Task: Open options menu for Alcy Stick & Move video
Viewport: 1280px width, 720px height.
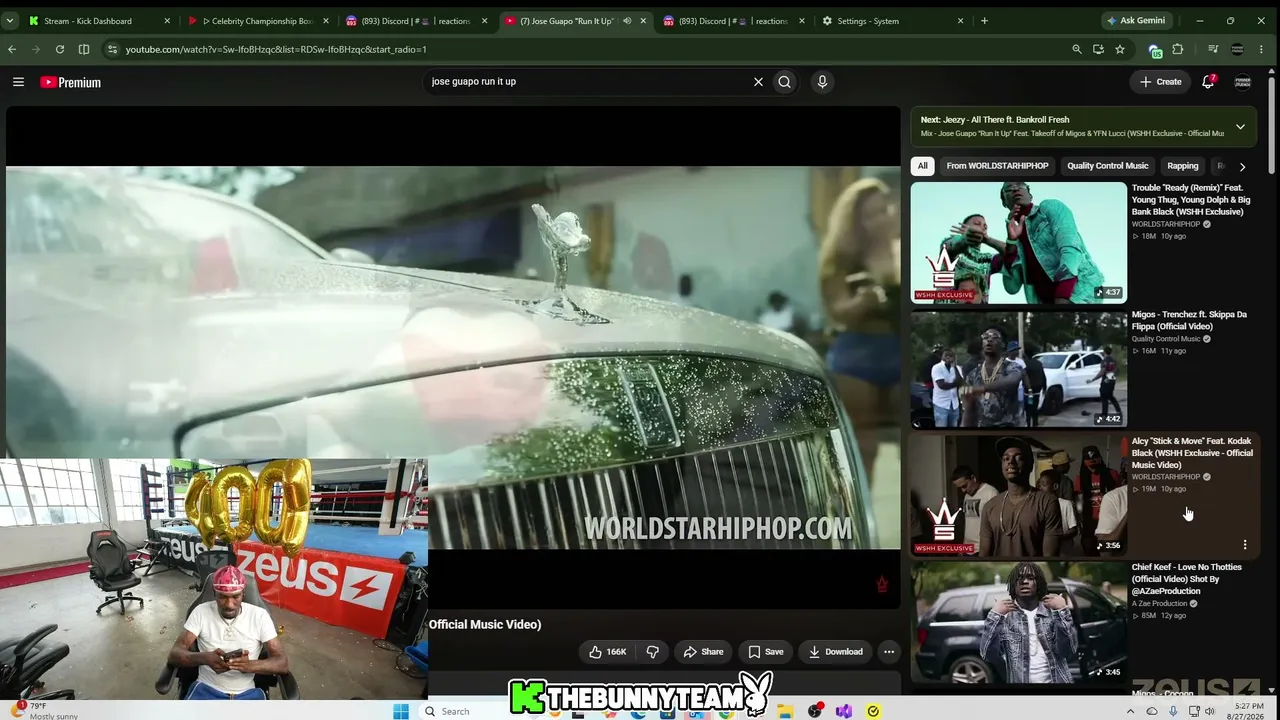Action: (1245, 545)
